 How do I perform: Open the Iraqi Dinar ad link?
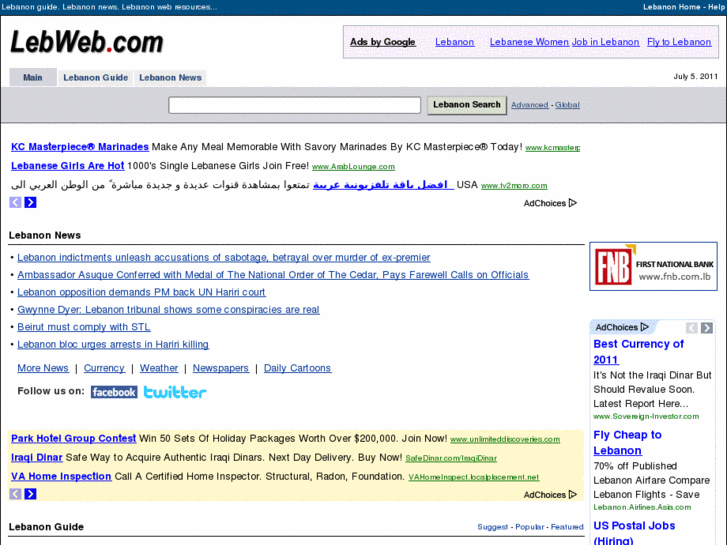(x=37, y=457)
